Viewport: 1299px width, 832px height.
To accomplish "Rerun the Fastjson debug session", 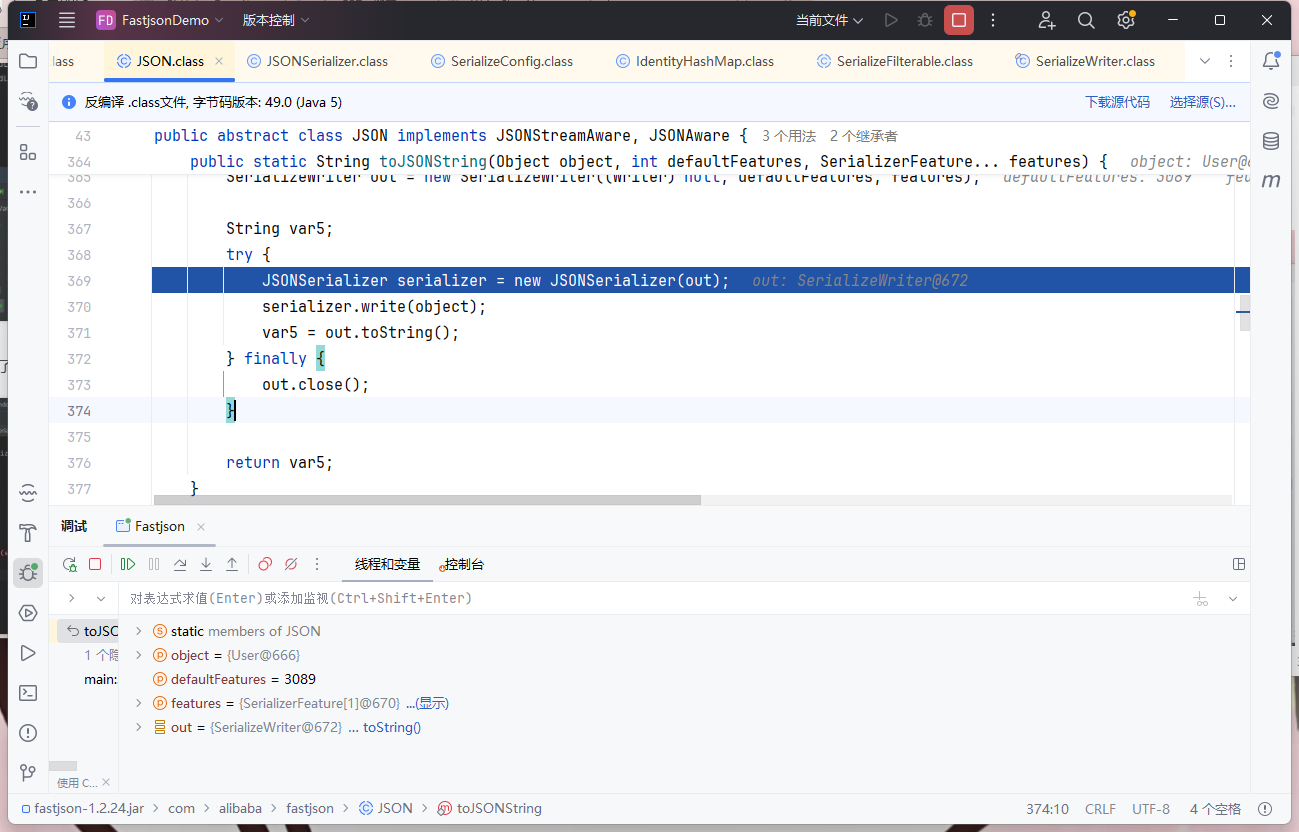I will [69, 564].
